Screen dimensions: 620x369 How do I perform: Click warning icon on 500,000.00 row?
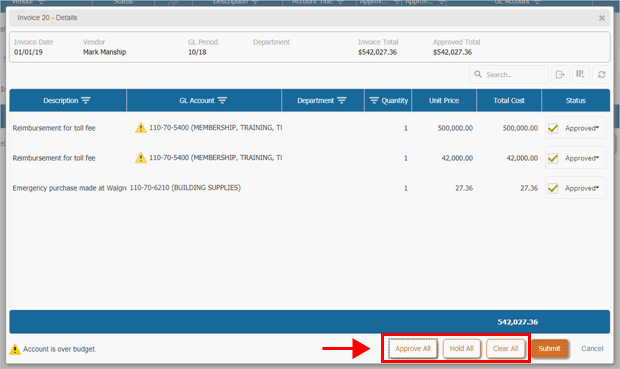[141, 128]
